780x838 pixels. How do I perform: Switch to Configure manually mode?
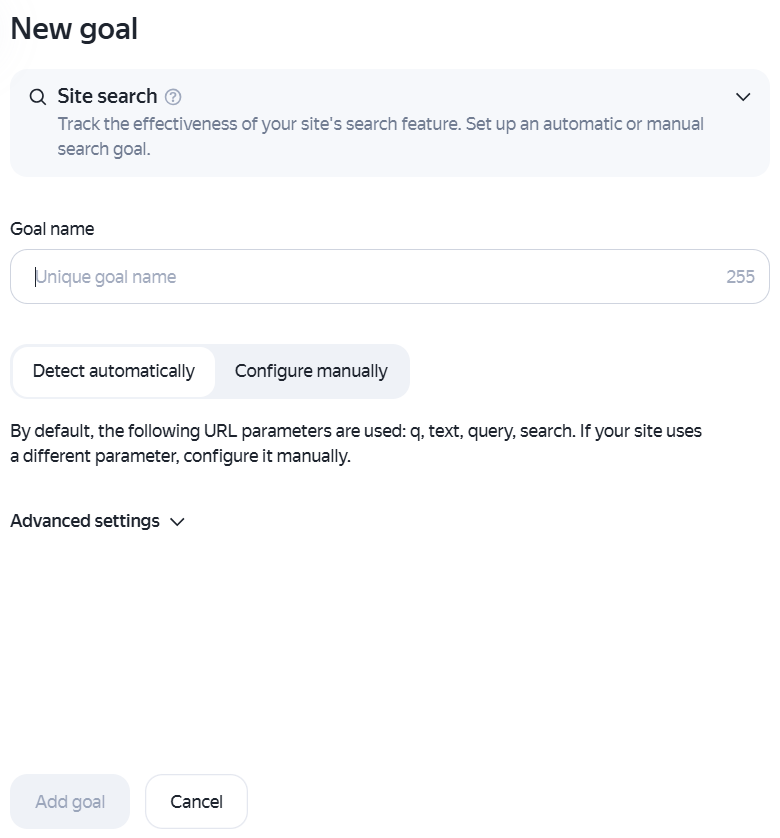click(x=311, y=371)
